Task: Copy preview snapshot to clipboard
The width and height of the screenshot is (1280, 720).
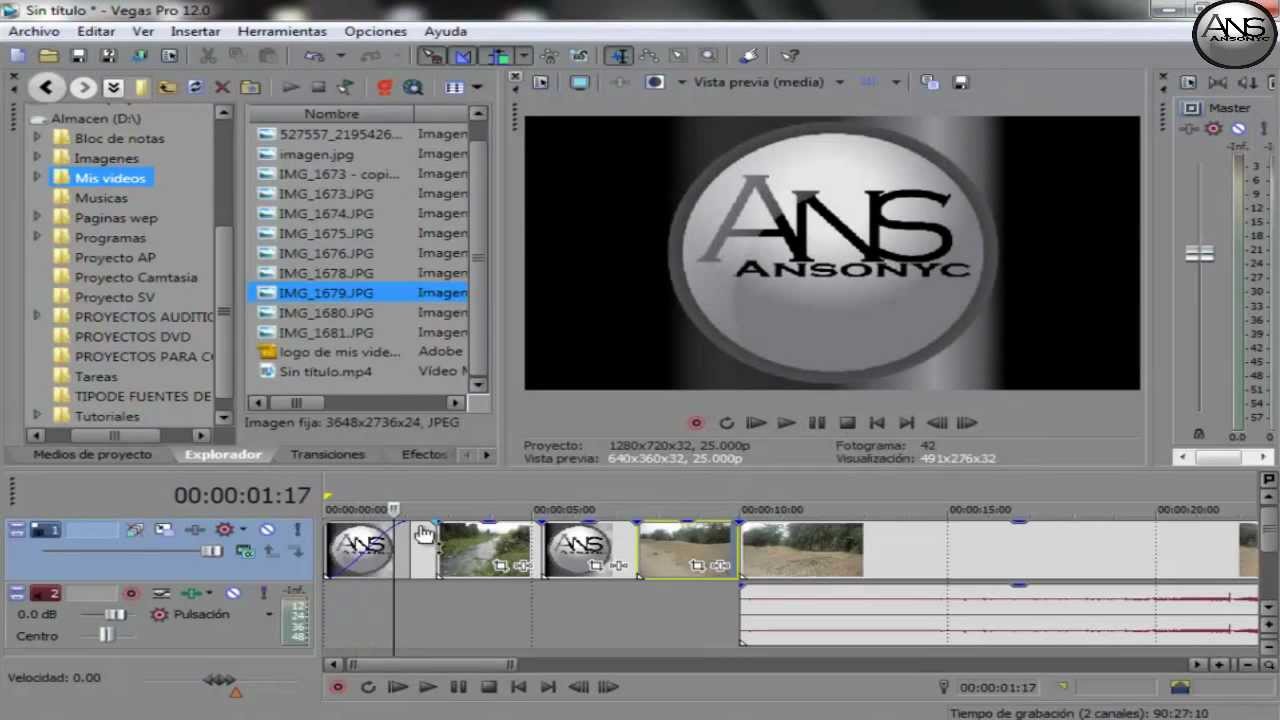Action: coord(929,82)
